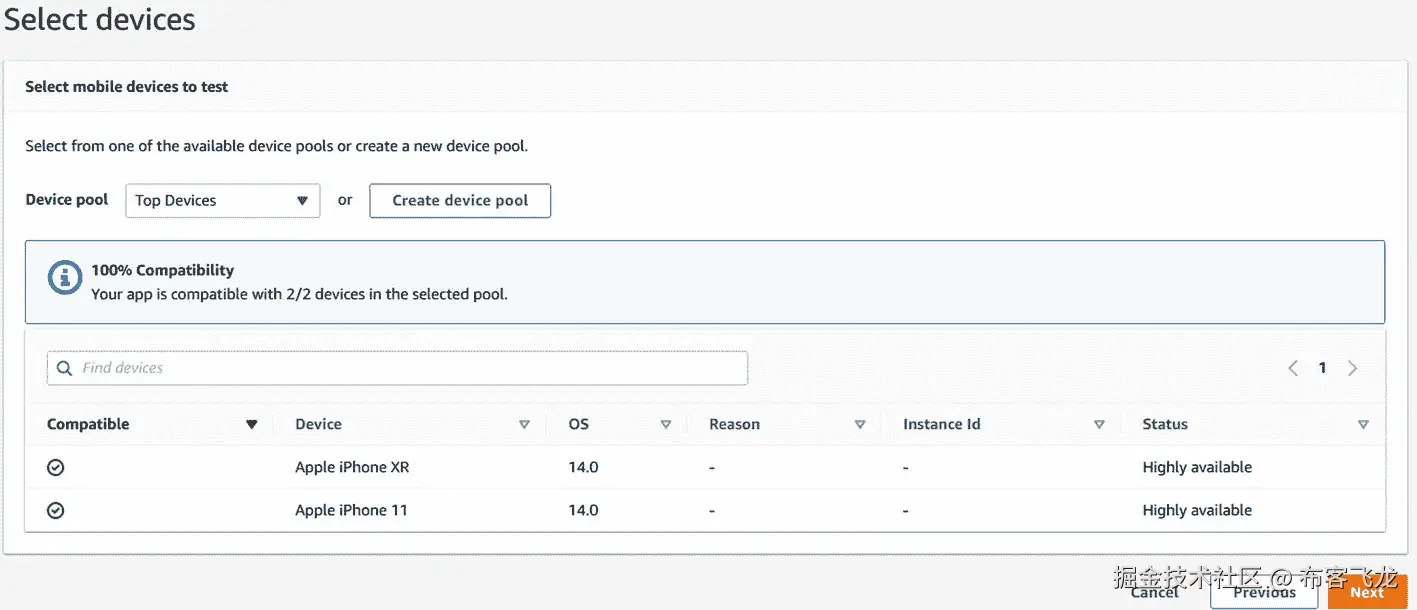
Task: Sort the Status column
Action: pos(1363,425)
